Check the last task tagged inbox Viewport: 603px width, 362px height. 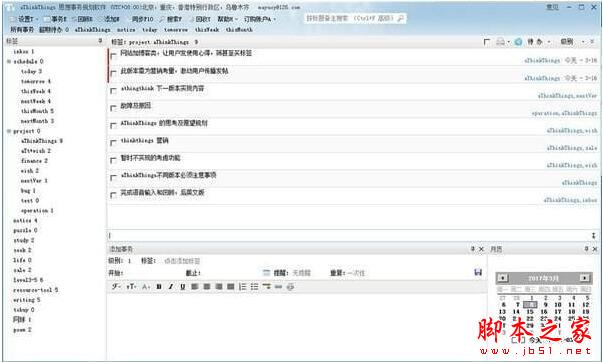[x=113, y=195]
